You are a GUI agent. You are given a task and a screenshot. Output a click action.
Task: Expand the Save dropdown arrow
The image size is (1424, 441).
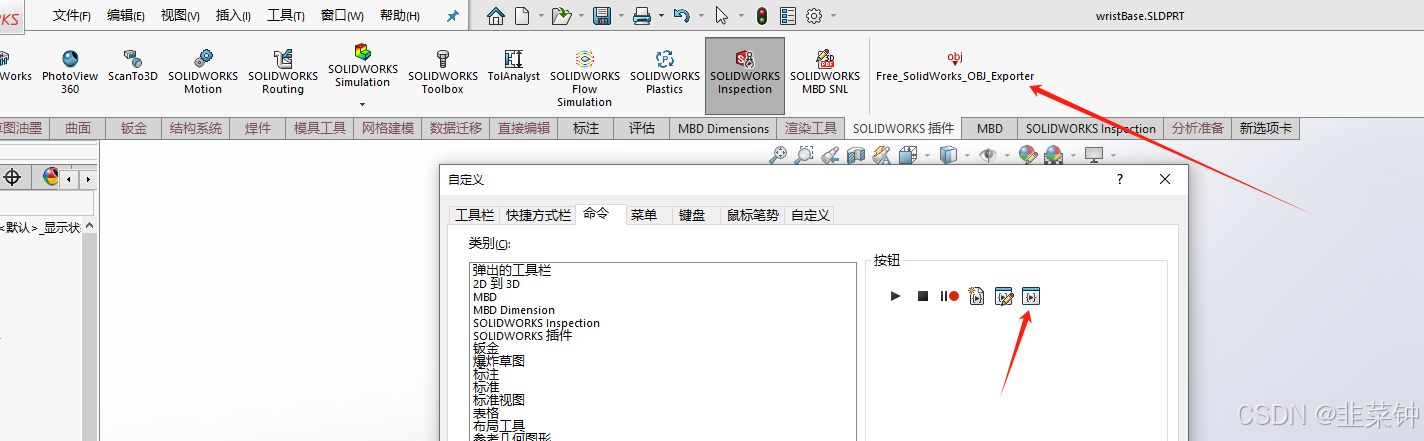(621, 16)
